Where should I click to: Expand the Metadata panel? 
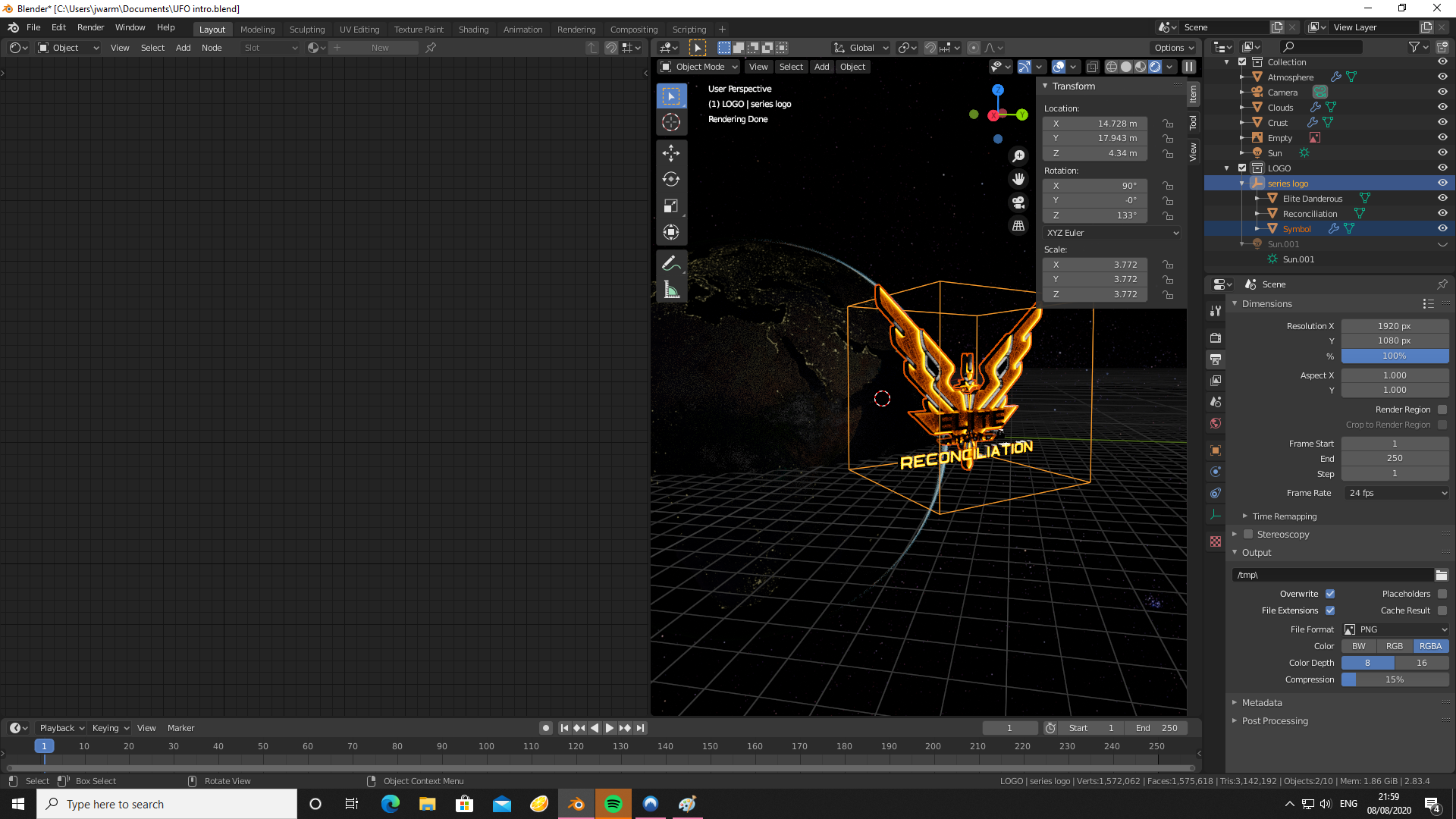[1261, 703]
